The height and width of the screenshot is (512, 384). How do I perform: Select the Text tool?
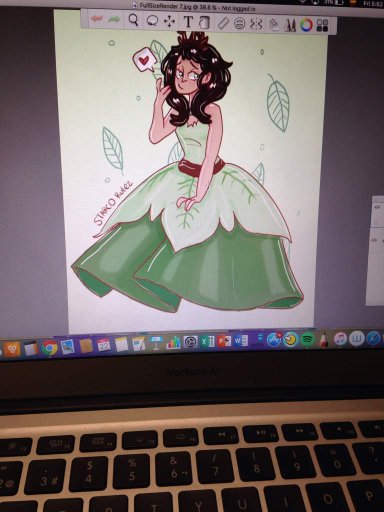tap(188, 22)
